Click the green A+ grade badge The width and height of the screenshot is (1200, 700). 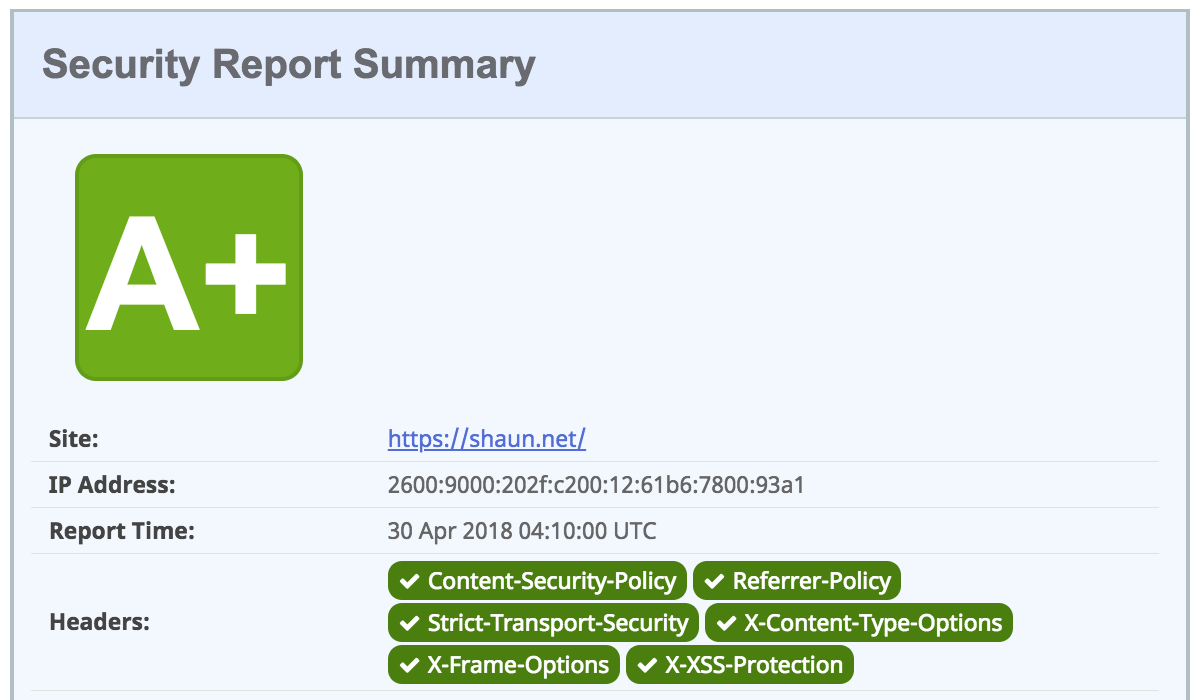189,267
